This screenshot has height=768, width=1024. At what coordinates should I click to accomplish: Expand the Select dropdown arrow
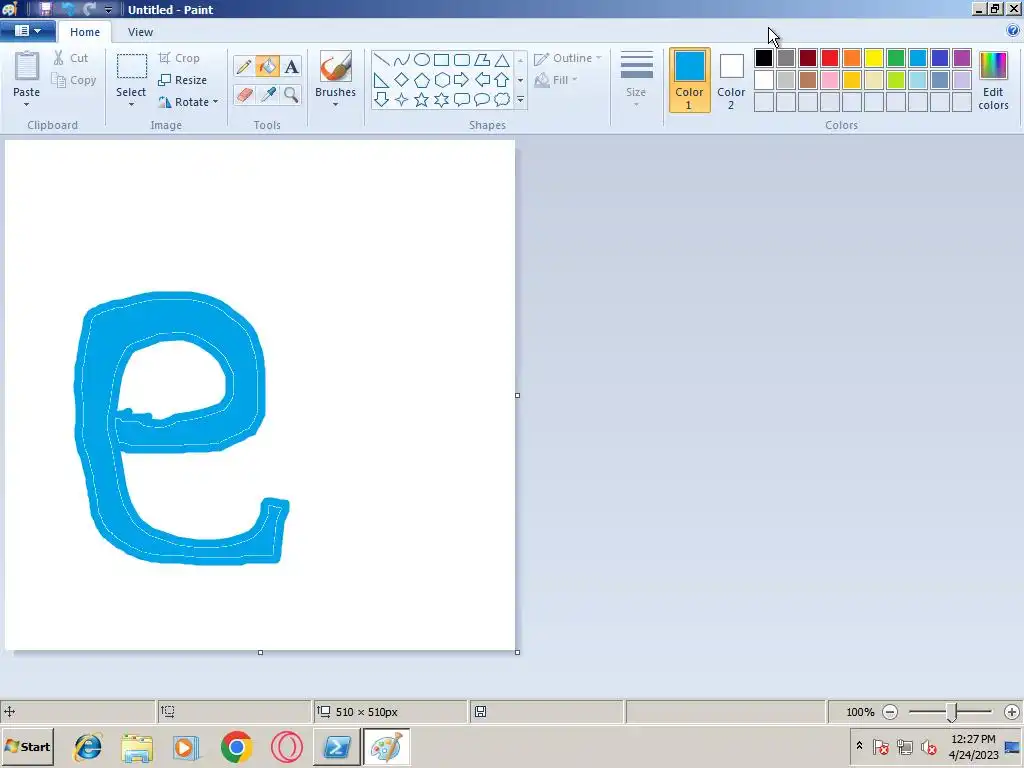click(x=131, y=104)
